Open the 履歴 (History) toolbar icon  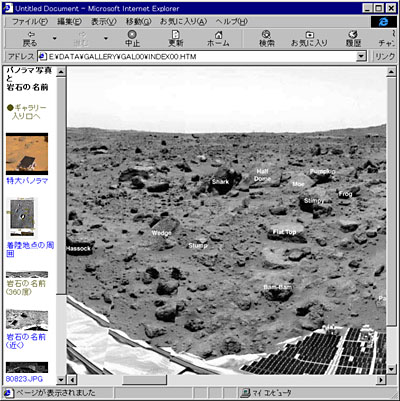click(353, 38)
